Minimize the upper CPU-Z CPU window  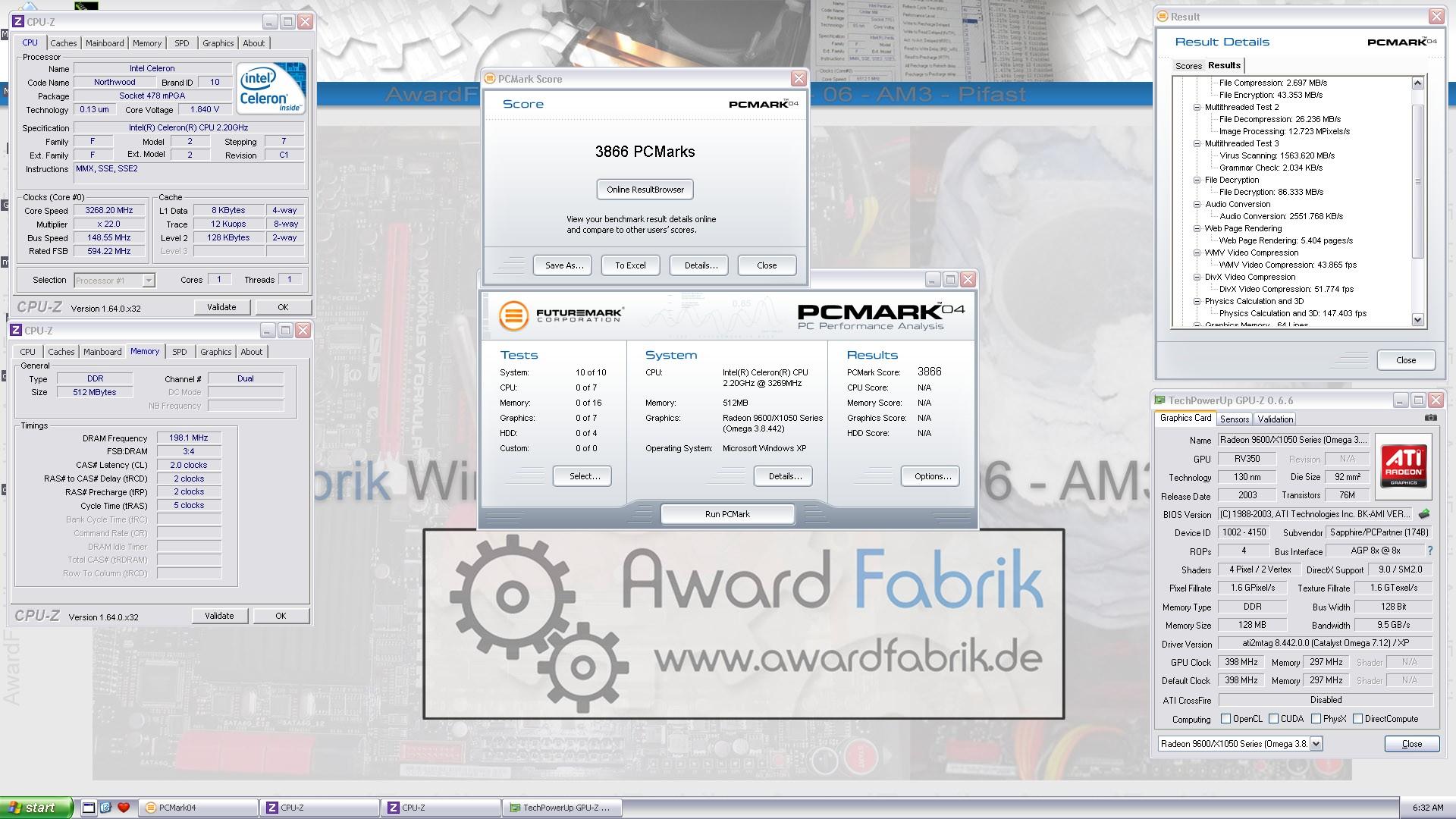point(270,22)
